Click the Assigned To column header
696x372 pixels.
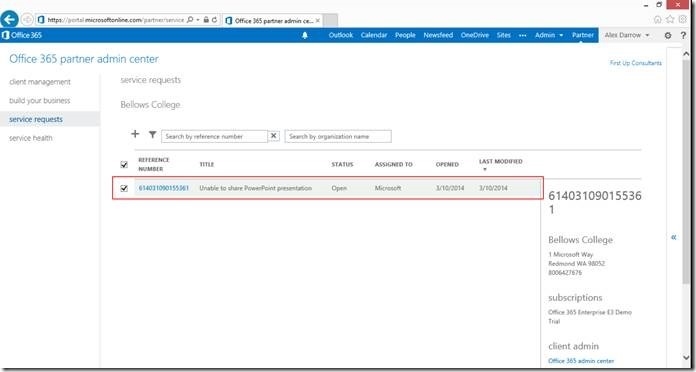393,164
